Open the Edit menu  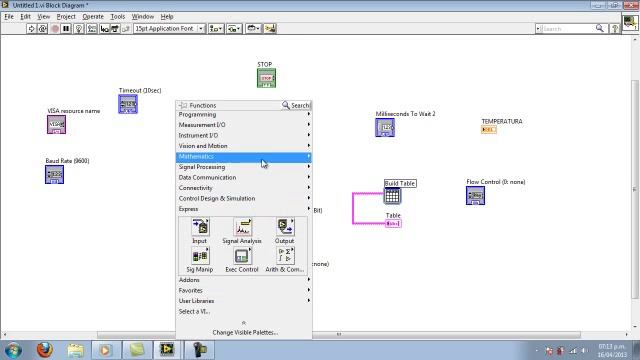coord(25,17)
